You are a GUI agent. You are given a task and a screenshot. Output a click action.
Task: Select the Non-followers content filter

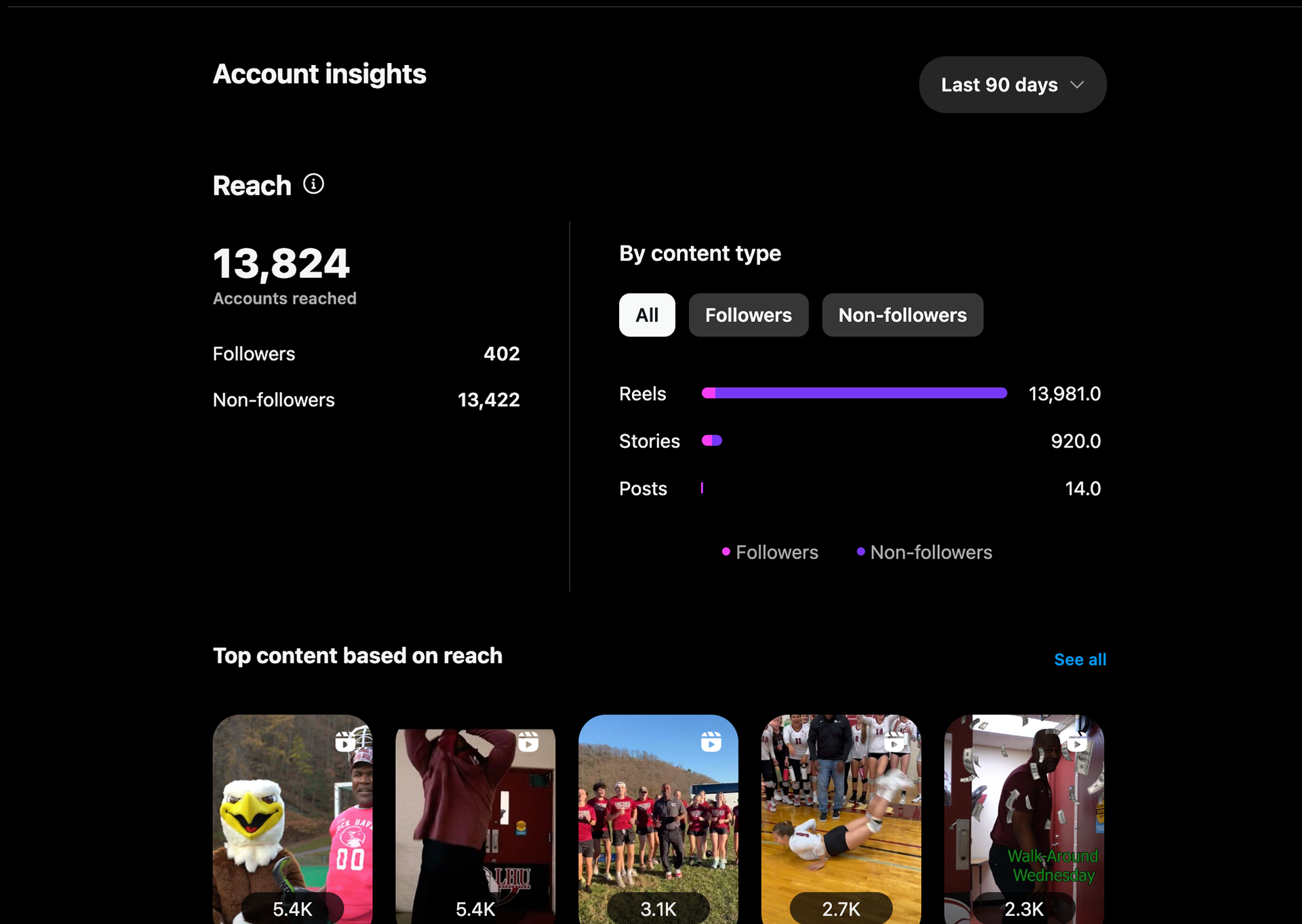click(903, 315)
